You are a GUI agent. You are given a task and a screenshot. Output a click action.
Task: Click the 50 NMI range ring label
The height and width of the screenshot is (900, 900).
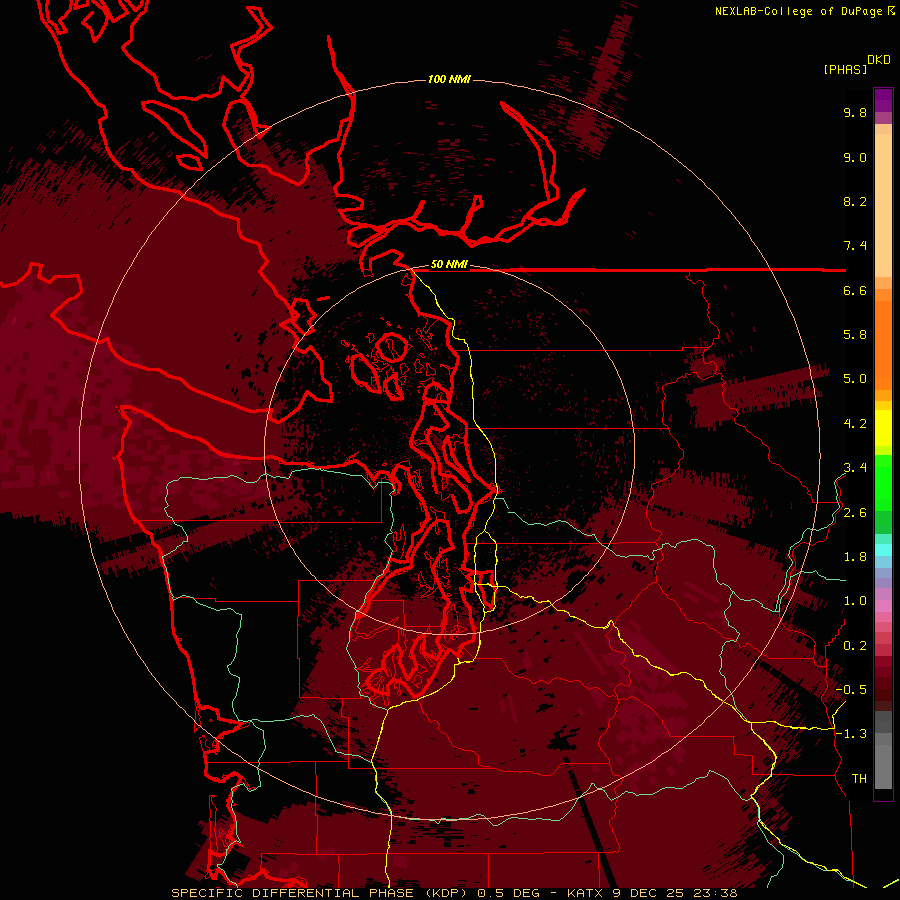point(449,265)
